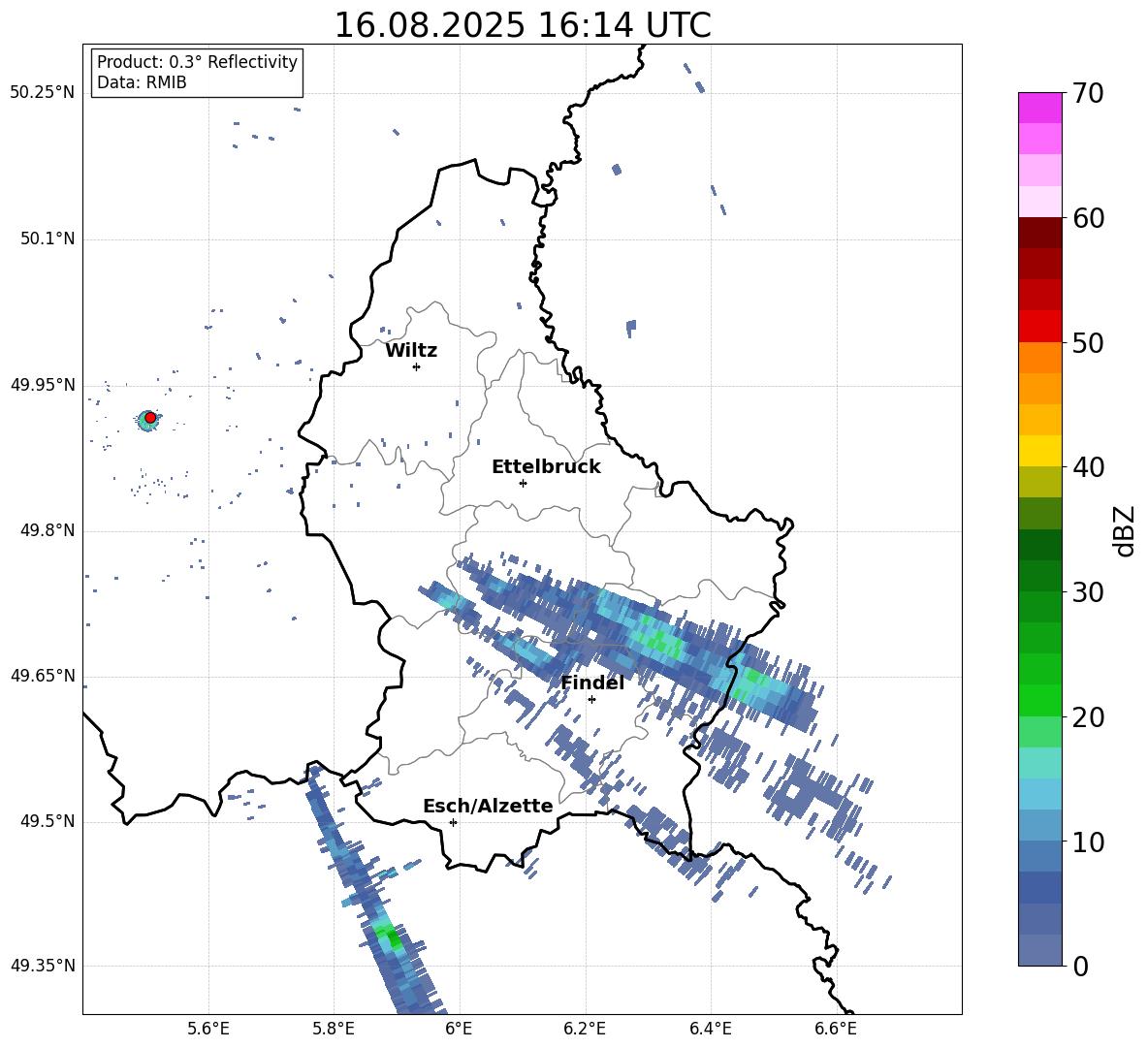Pick the turquoise swatch below 20 dBZ

pos(1039,763)
